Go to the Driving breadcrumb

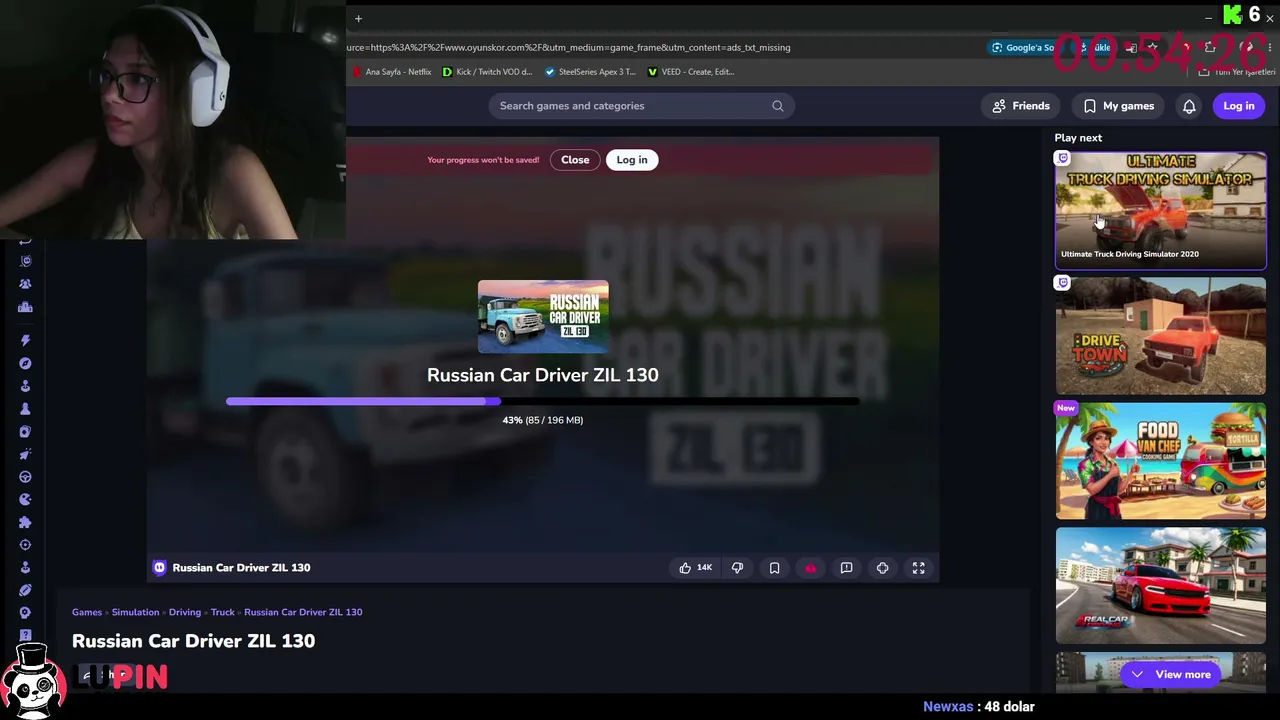185,612
